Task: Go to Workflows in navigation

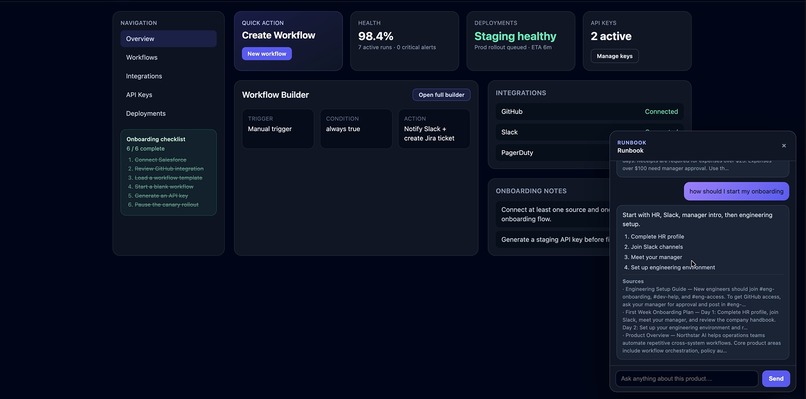Action: coord(169,58)
